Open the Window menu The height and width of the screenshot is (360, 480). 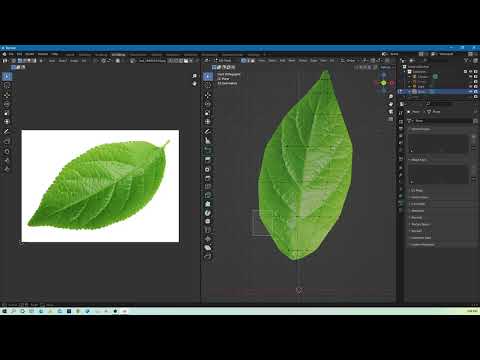(43, 54)
